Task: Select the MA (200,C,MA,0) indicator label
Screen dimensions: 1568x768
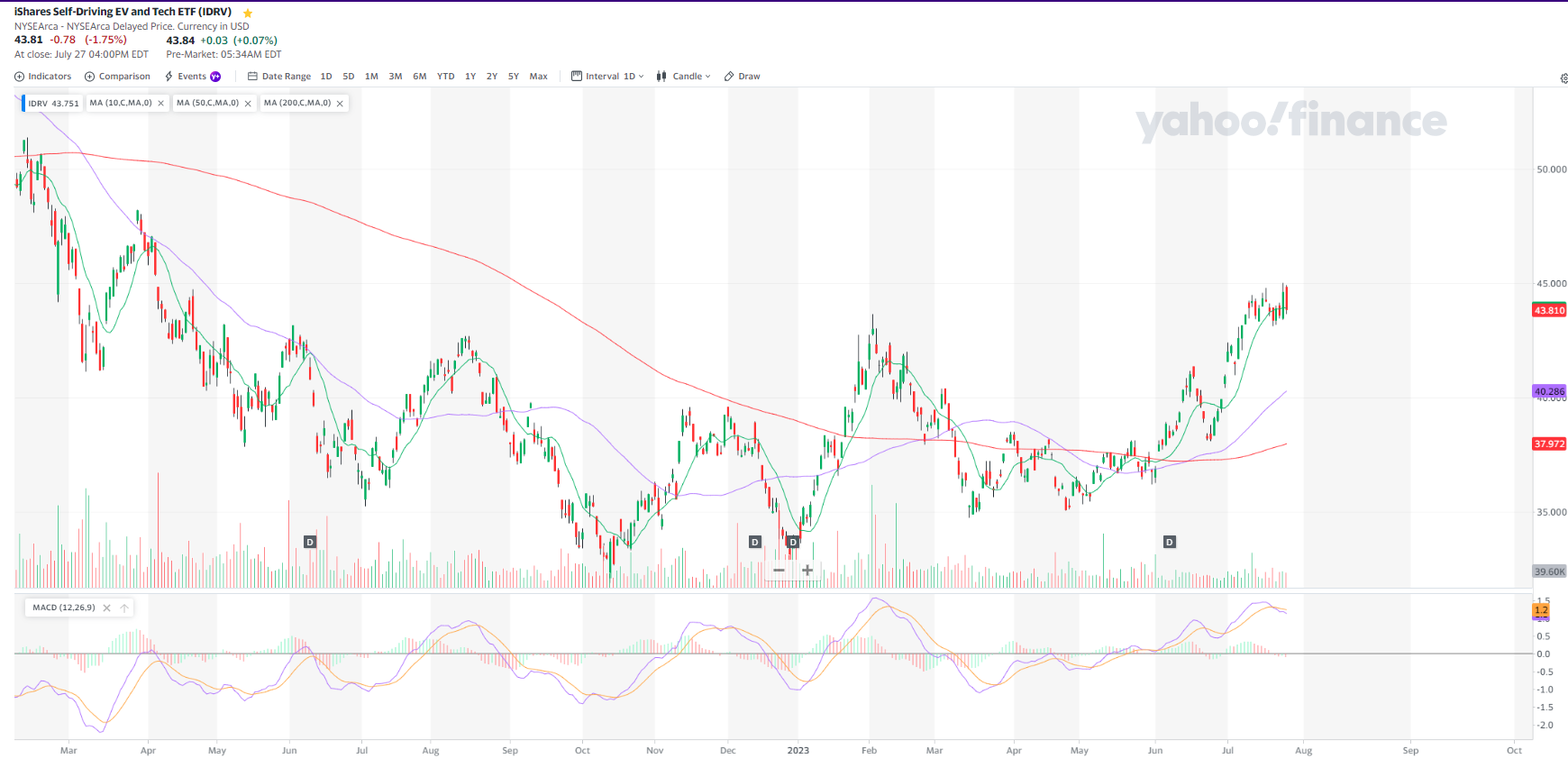Action: (297, 103)
